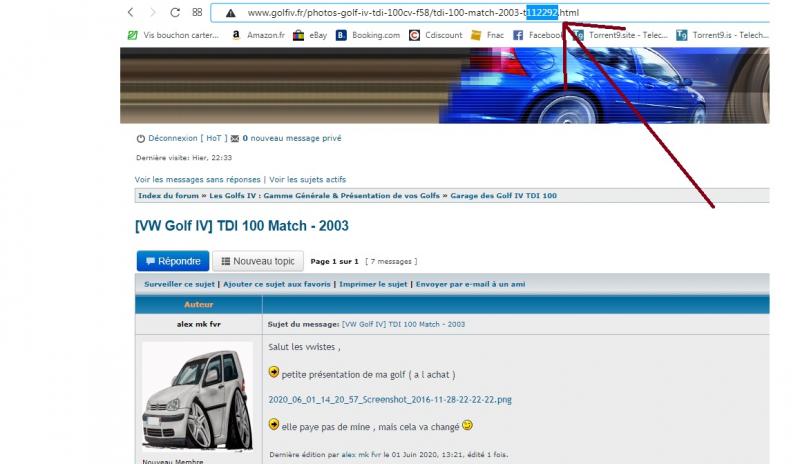Click the private message envelope icon
This screenshot has width=800, height=464.
[x=235, y=139]
